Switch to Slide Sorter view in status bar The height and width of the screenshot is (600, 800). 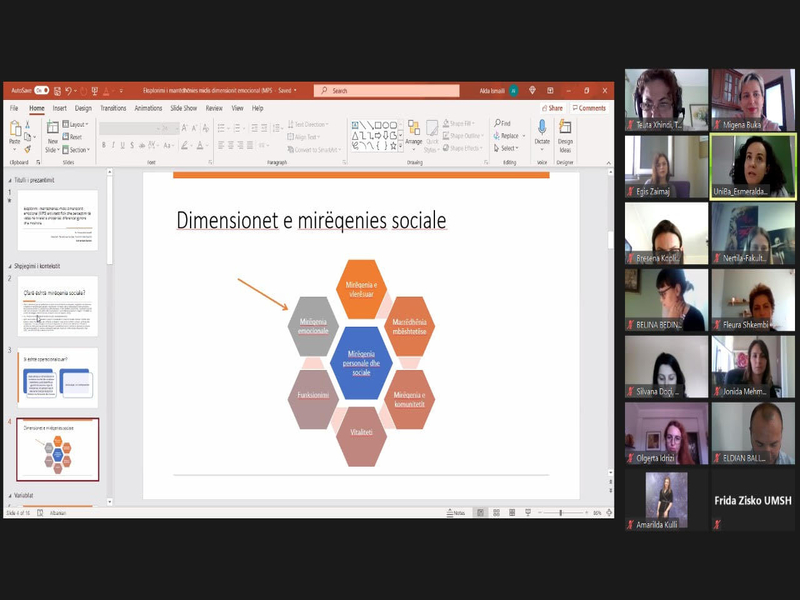(x=498, y=513)
